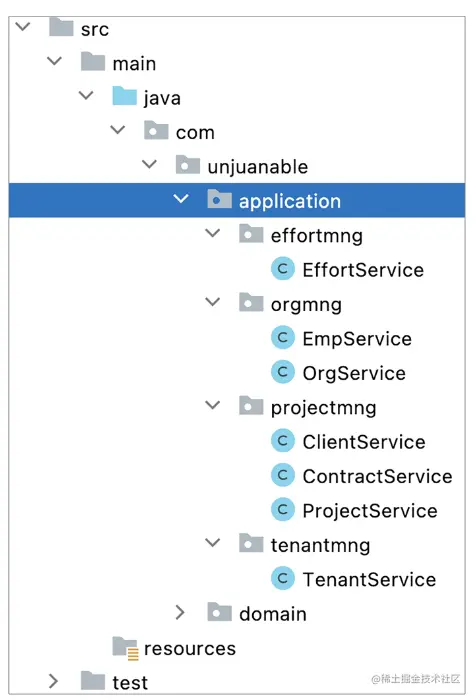
Task: Collapse the application package chevron
Action: pyautogui.click(x=181, y=199)
